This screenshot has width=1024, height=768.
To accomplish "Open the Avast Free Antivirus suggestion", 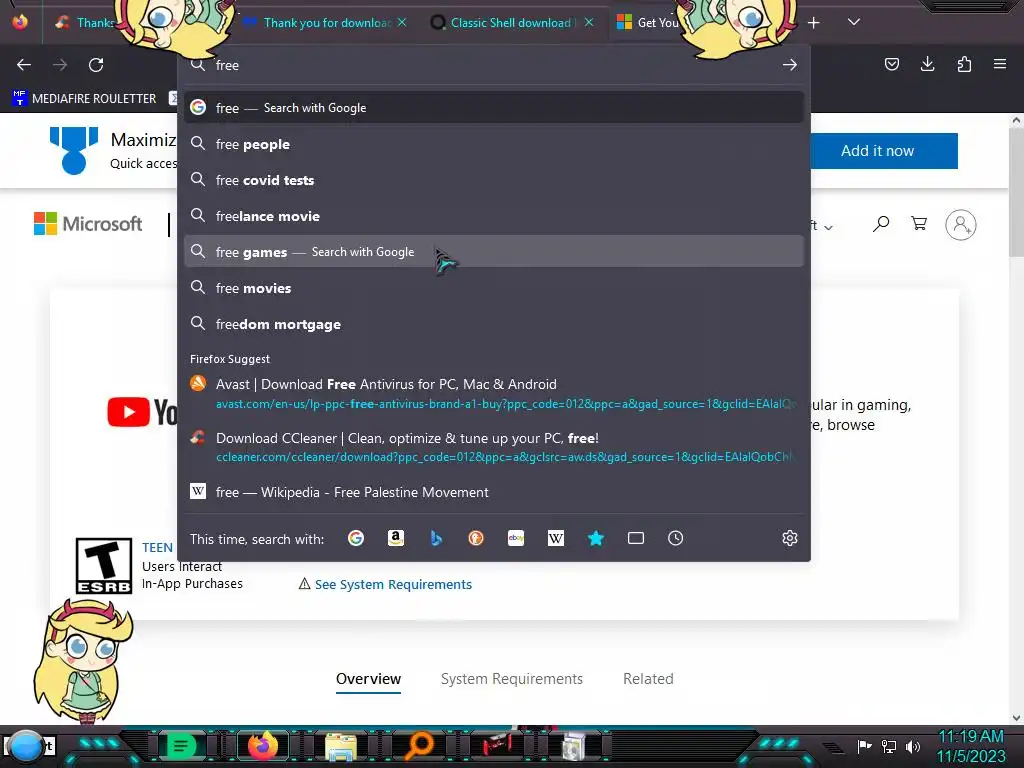I will (494, 394).
